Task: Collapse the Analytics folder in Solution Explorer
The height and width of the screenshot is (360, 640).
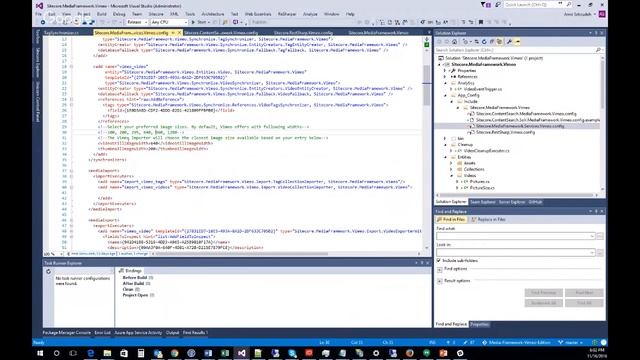Action: [x=446, y=83]
